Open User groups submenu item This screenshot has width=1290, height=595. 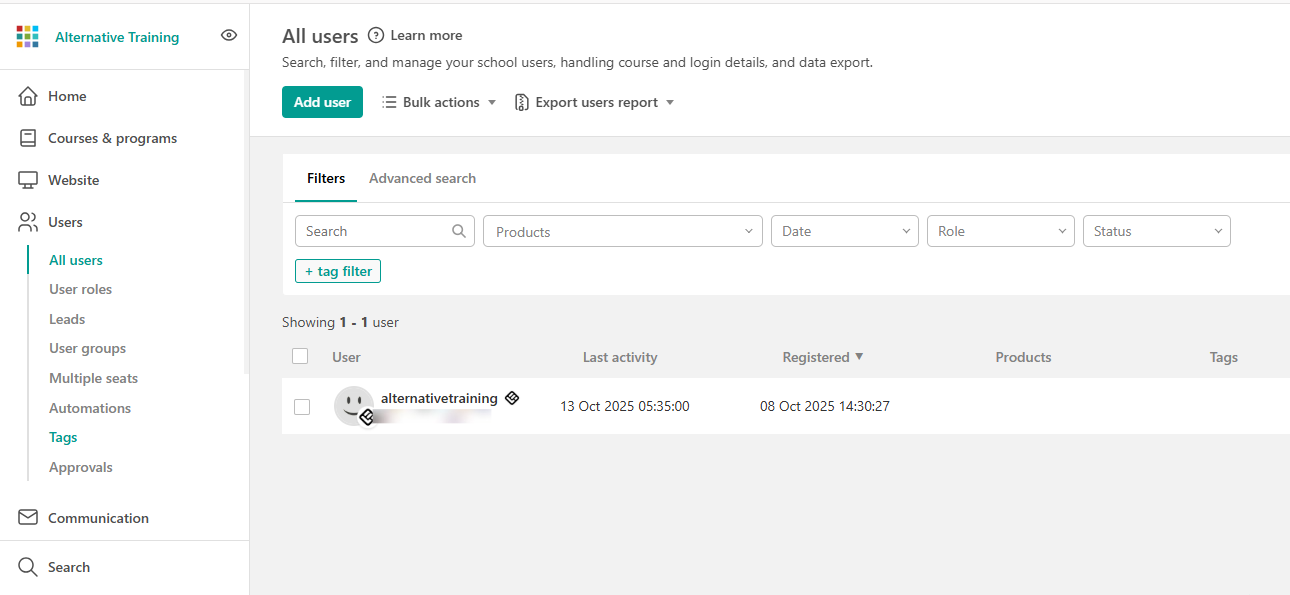(x=87, y=348)
